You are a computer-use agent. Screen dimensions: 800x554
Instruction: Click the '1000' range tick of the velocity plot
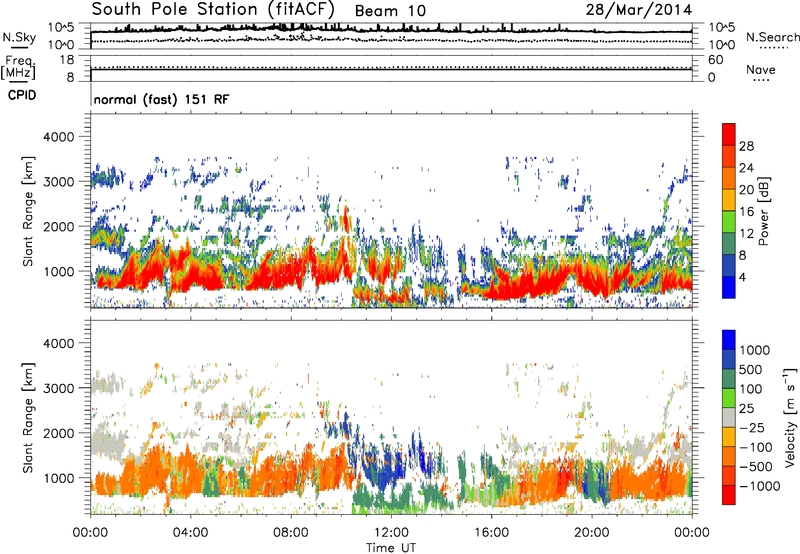58,478
